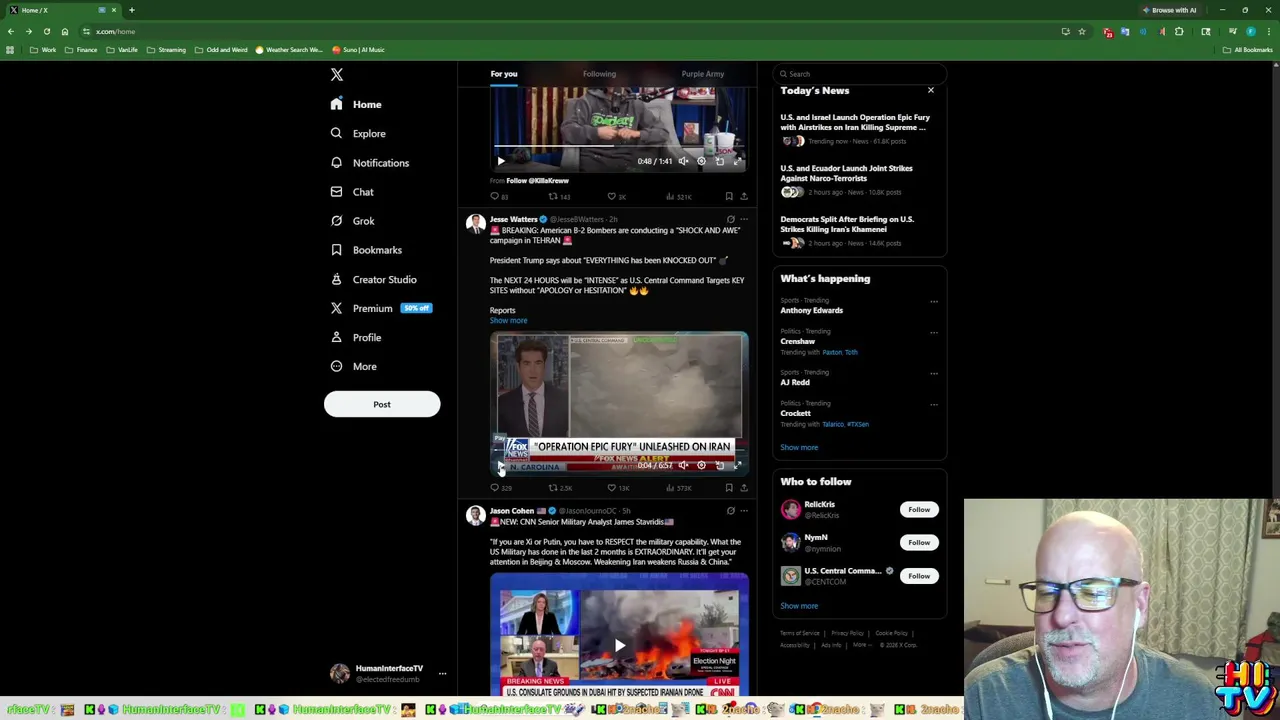Open Chat in the sidebar
This screenshot has width=1280, height=720.
351,192
